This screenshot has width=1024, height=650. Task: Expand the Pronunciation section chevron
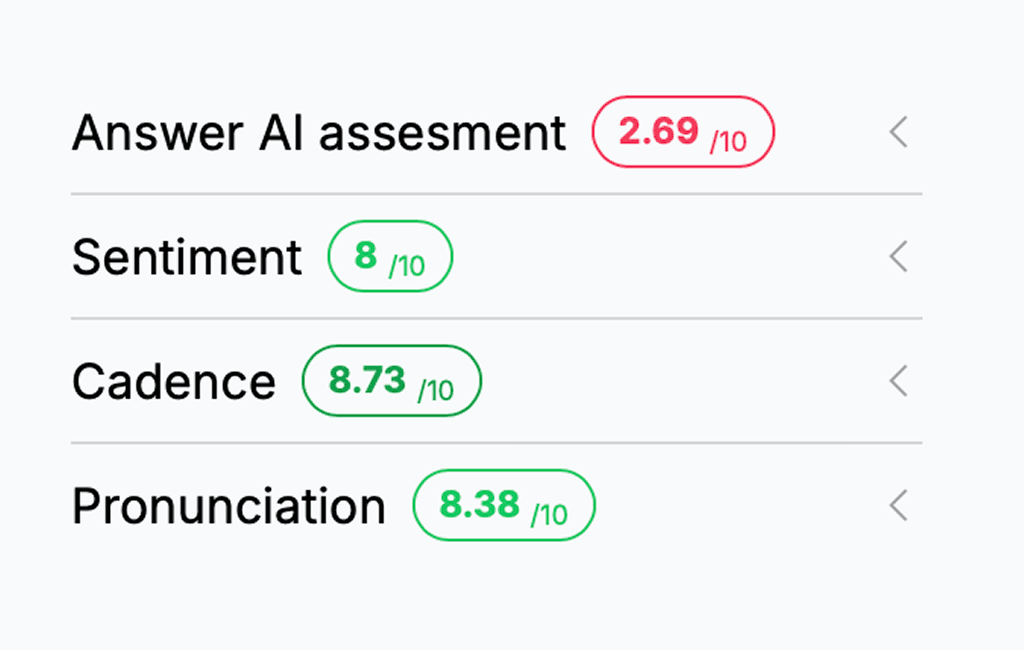click(898, 505)
